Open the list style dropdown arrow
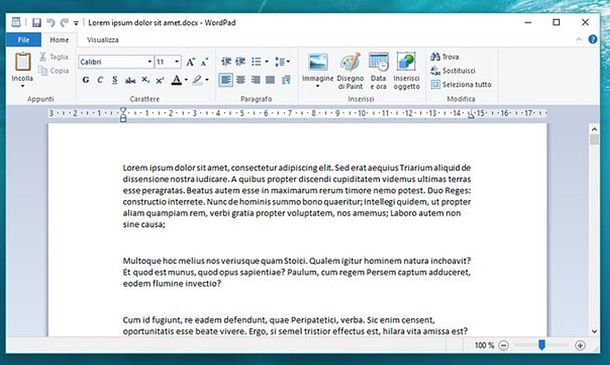The height and width of the screenshot is (365, 610). click(266, 61)
